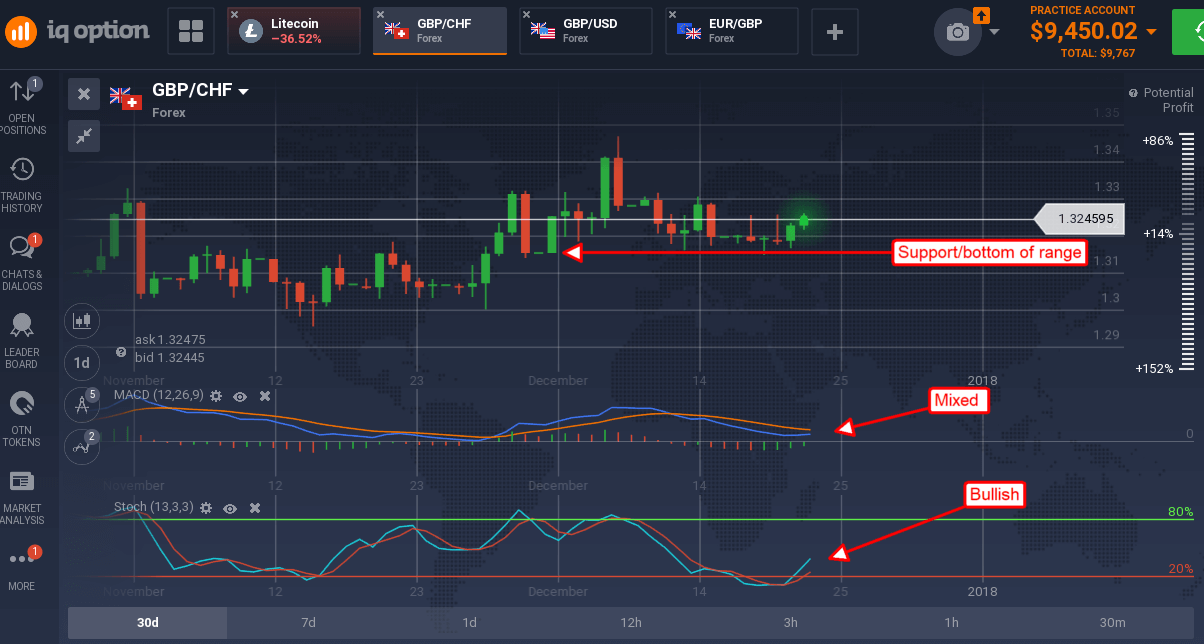Open Stoch indicator settings gear
The width and height of the screenshot is (1204, 644).
[x=206, y=508]
